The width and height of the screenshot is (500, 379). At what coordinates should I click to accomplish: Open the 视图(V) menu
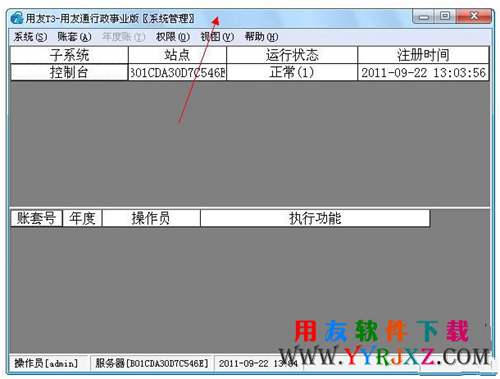[x=217, y=37]
